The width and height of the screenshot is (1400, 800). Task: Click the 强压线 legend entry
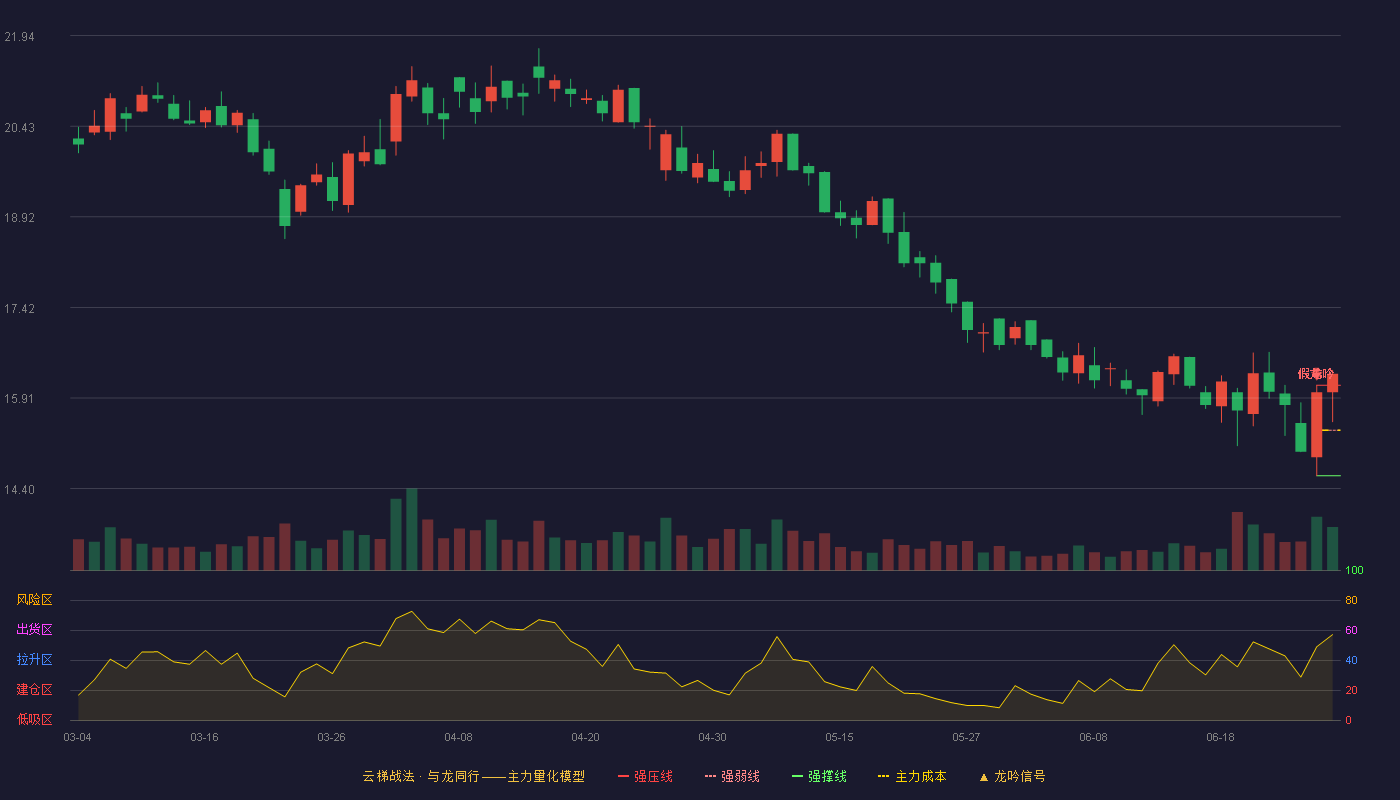click(645, 776)
